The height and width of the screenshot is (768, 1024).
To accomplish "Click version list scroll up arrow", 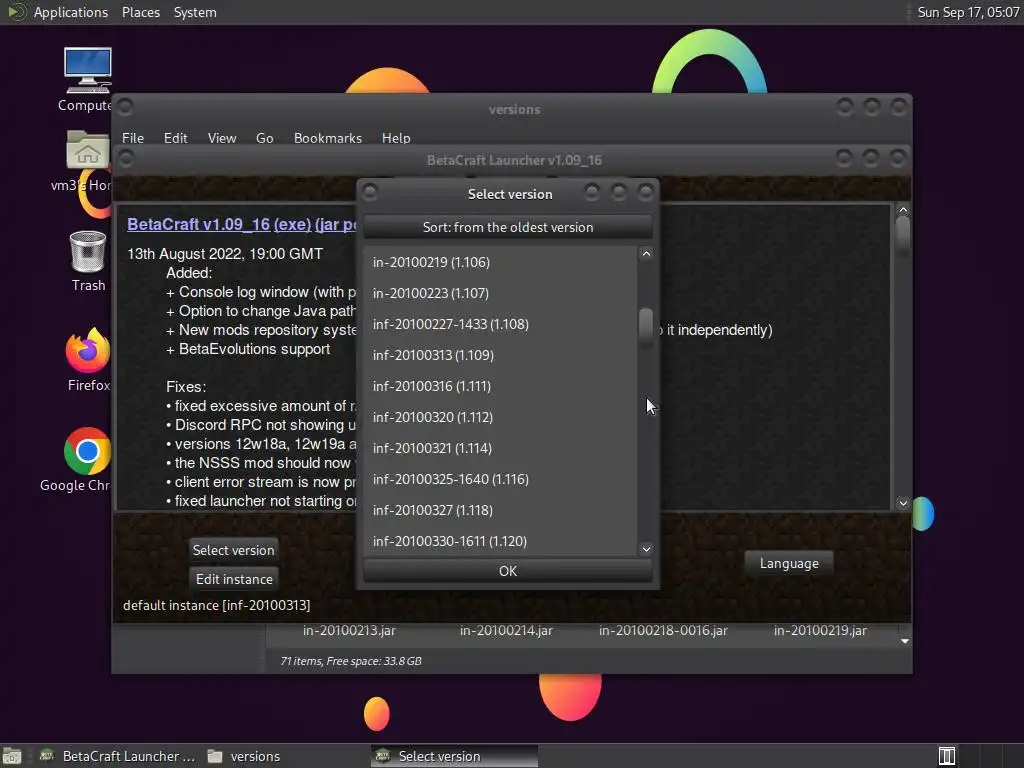I will pos(646,253).
